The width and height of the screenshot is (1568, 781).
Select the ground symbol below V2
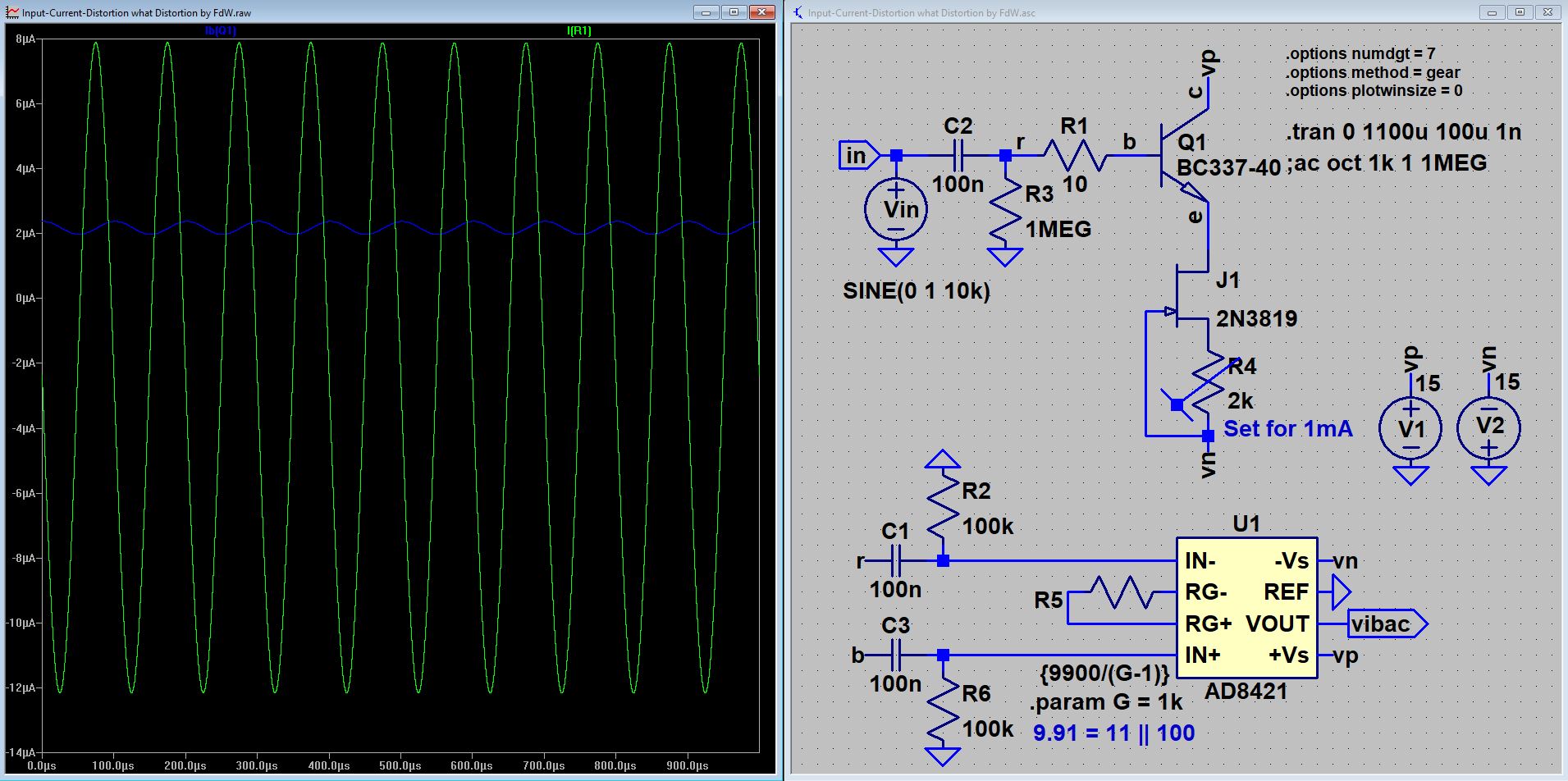[x=1488, y=475]
